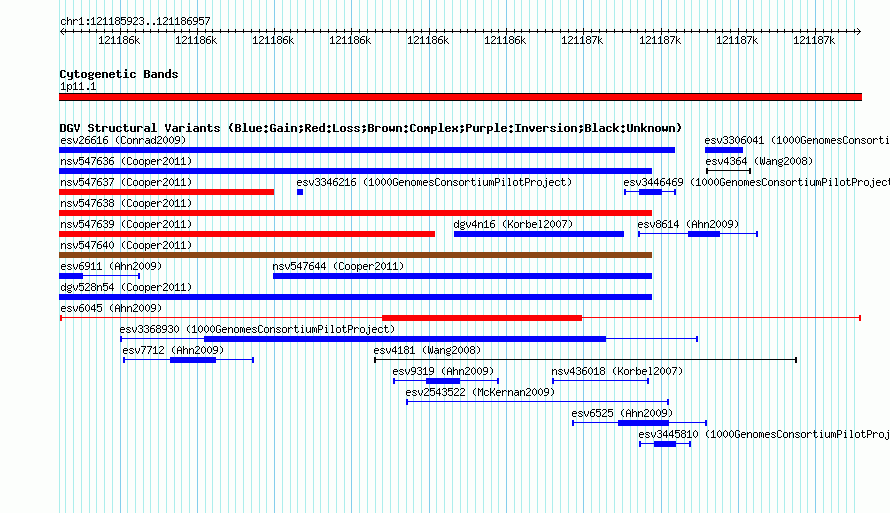Open the nsv547636 (Cooper2011) label

pyautogui.click(x=126, y=161)
